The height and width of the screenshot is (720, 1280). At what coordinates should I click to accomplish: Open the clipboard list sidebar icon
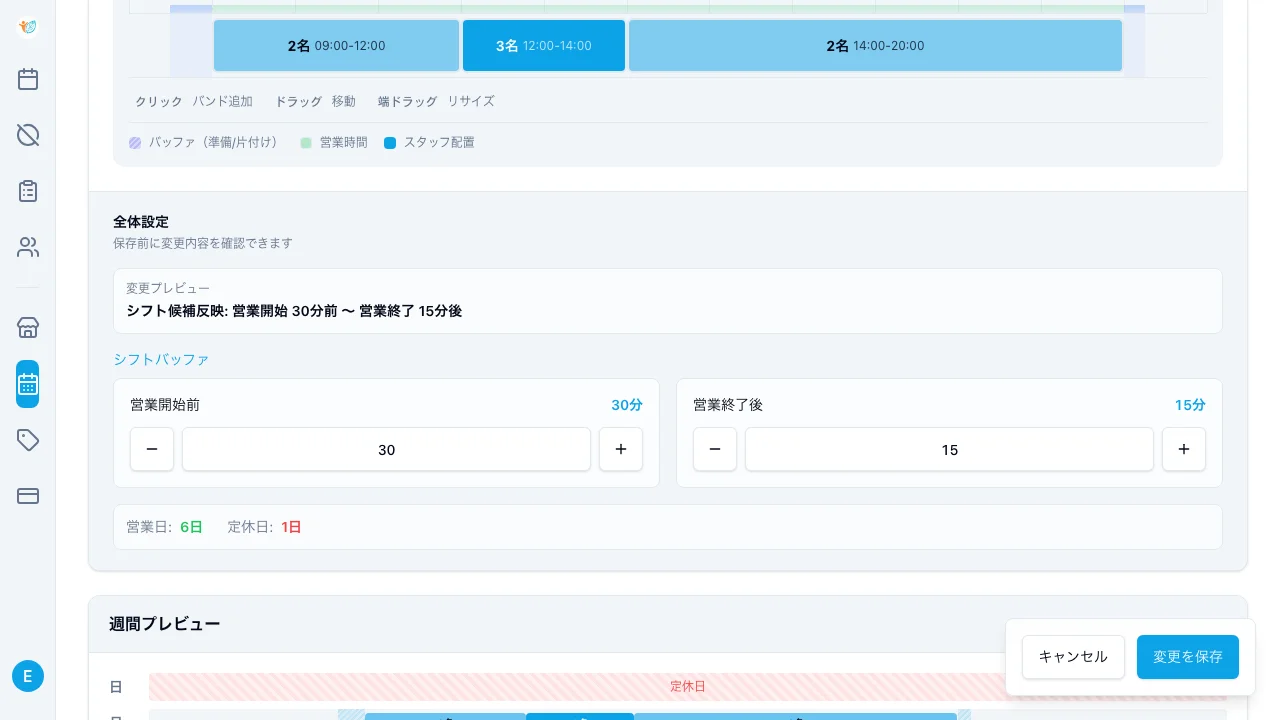click(28, 191)
